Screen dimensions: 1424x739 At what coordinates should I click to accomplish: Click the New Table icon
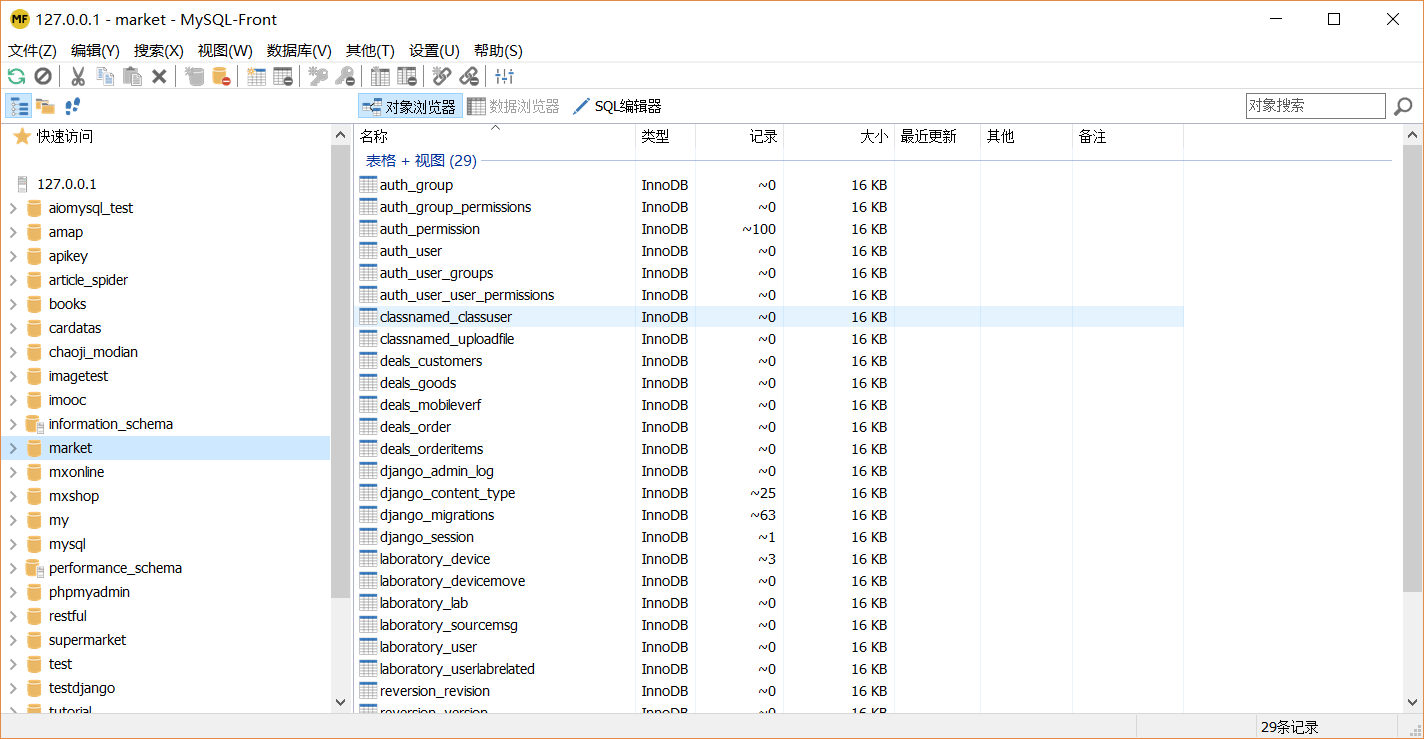pos(256,76)
